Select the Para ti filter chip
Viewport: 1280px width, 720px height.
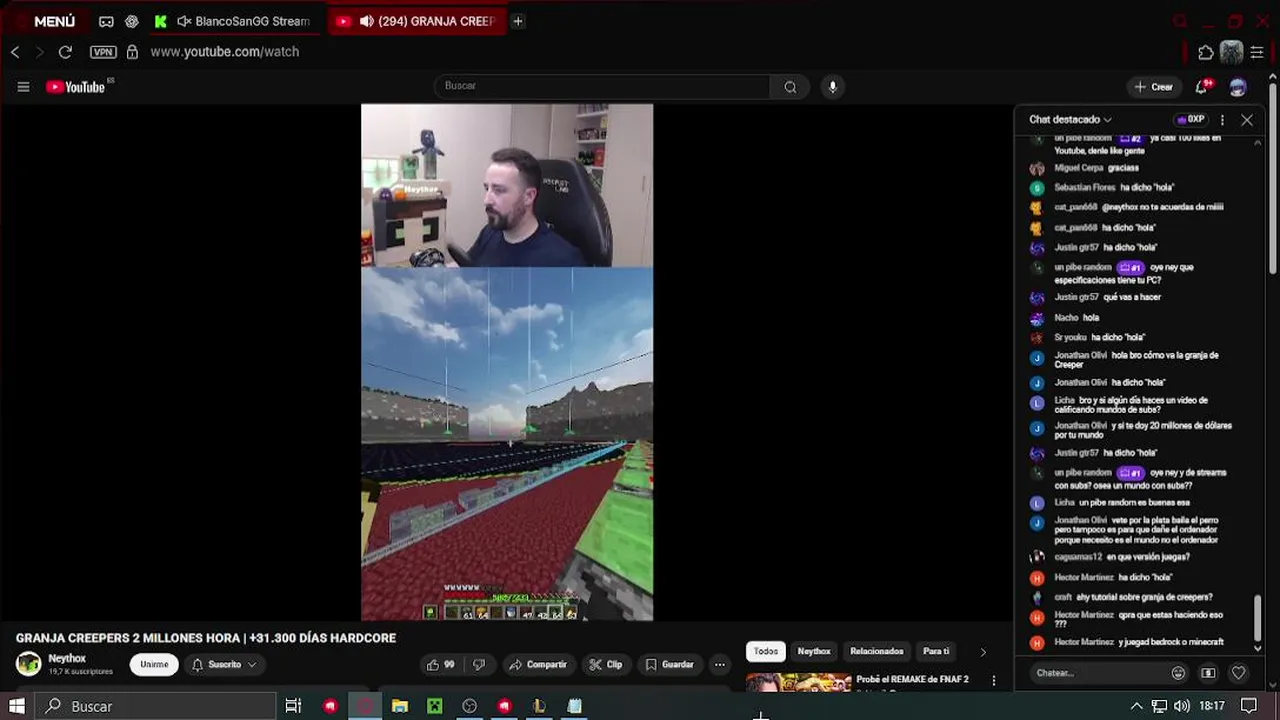936,651
